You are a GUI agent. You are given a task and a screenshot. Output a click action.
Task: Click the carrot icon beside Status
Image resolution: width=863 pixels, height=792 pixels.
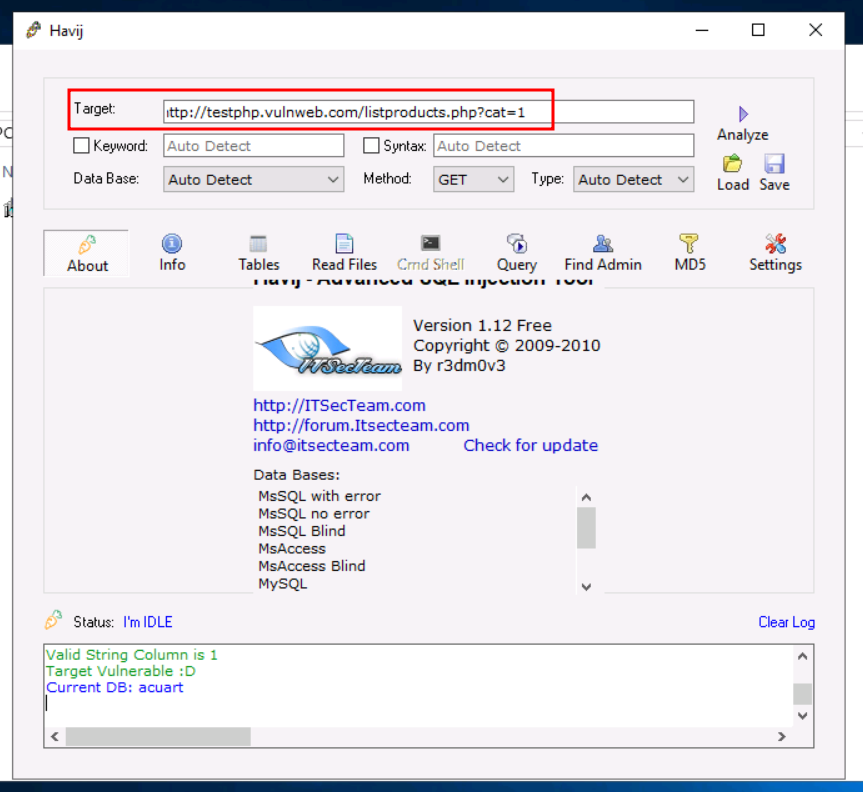point(53,620)
